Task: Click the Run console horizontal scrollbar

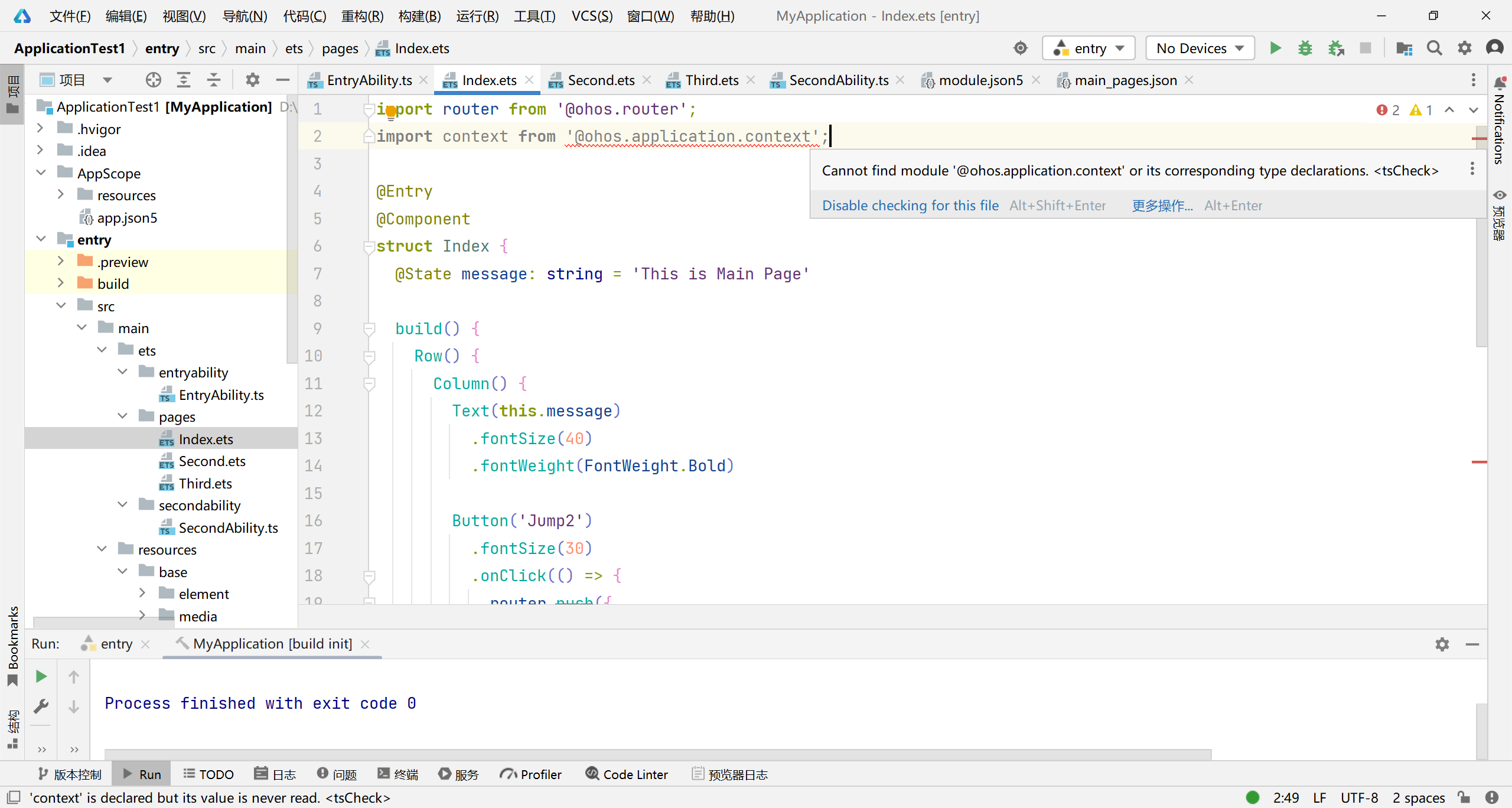Action: pos(658,754)
